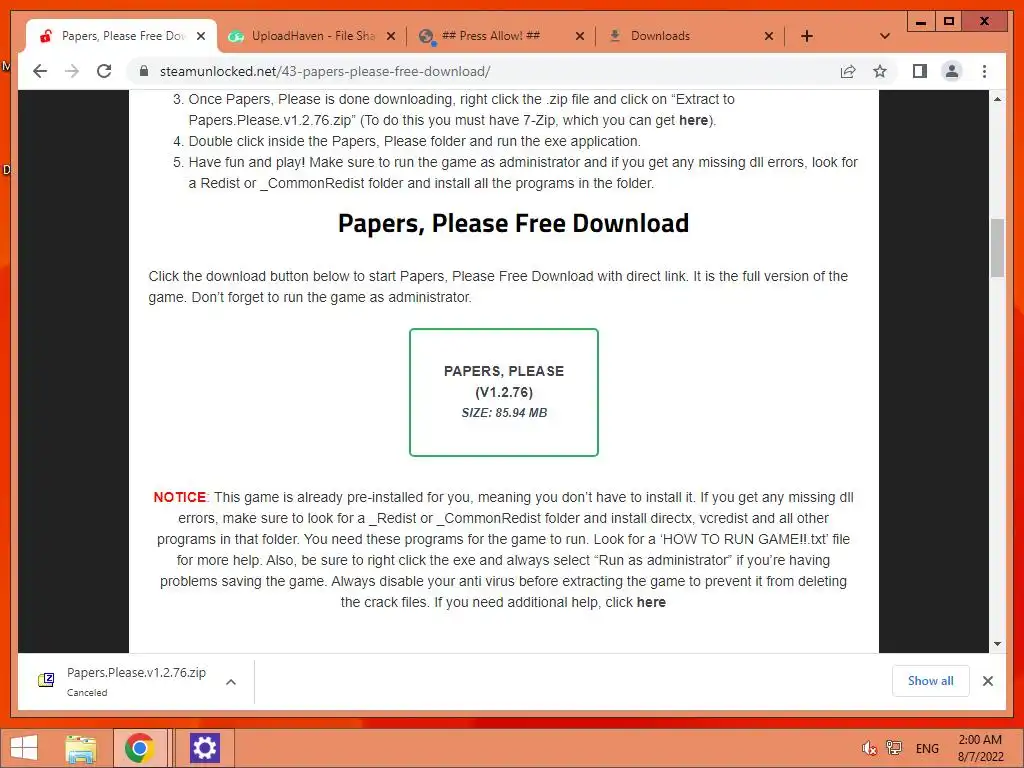The height and width of the screenshot is (768, 1024).
Task: Open File Explorer from the taskbar
Action: [x=80, y=748]
